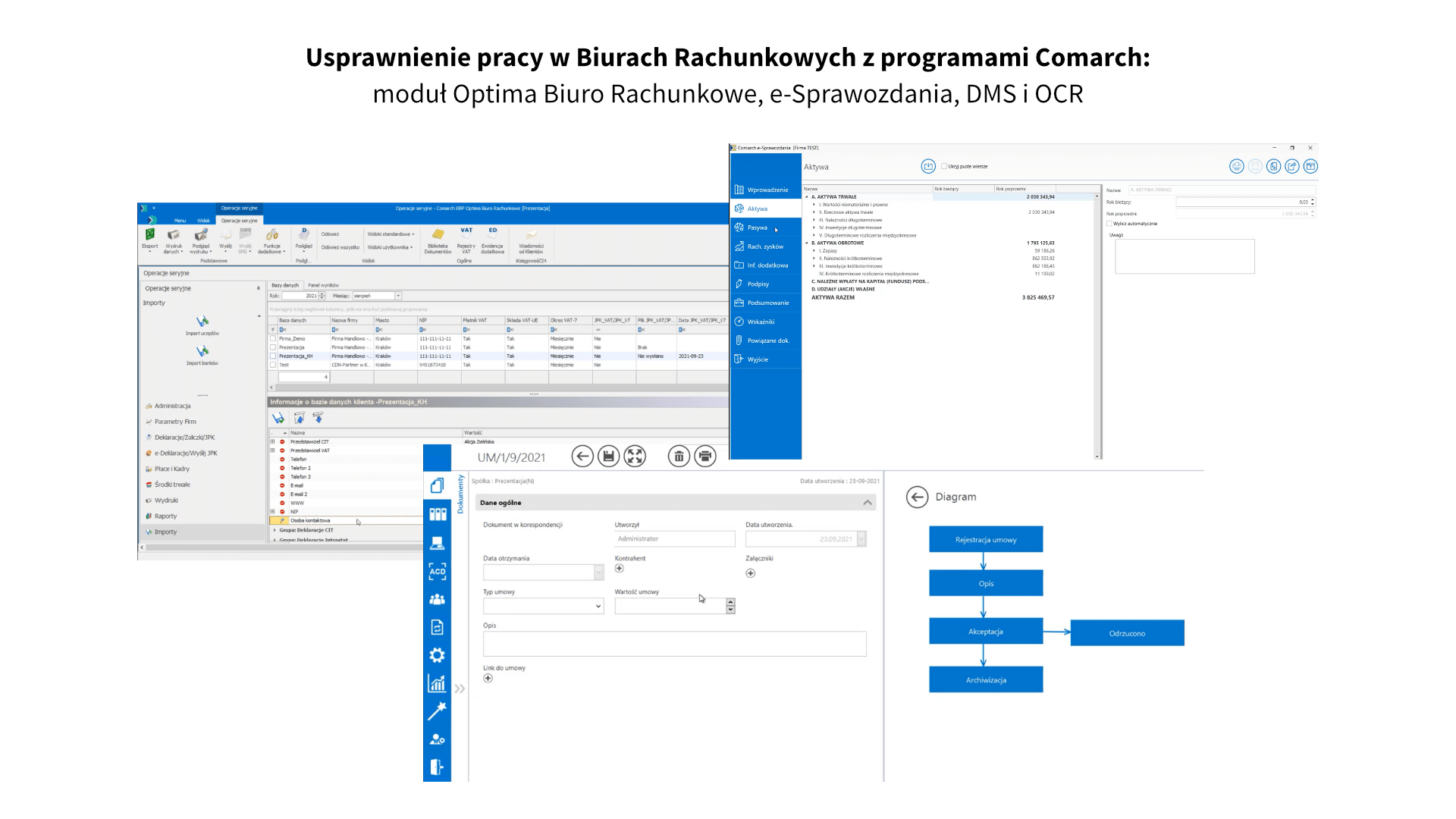
Task: Open Widoki standardowe dropdown
Action: coord(391,234)
